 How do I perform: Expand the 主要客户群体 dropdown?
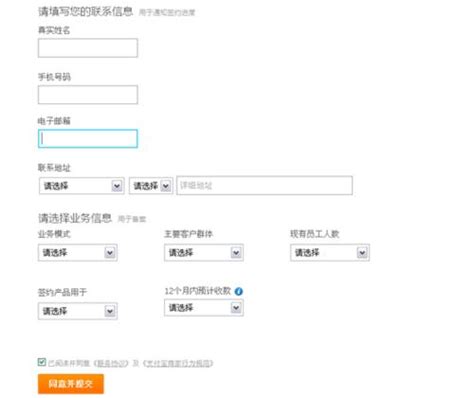coord(204,253)
